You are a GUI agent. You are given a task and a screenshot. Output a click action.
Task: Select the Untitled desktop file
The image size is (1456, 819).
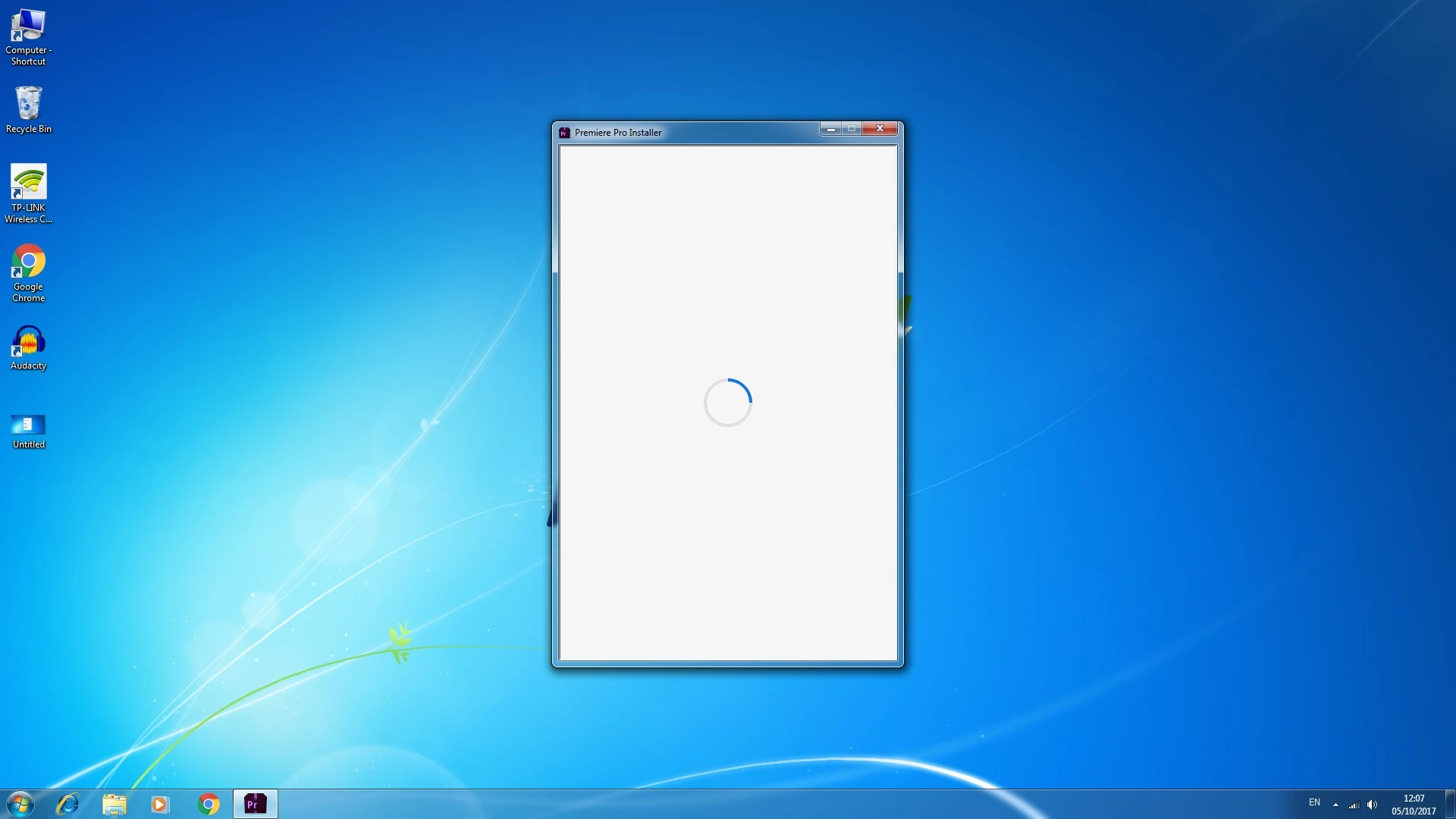click(x=28, y=425)
